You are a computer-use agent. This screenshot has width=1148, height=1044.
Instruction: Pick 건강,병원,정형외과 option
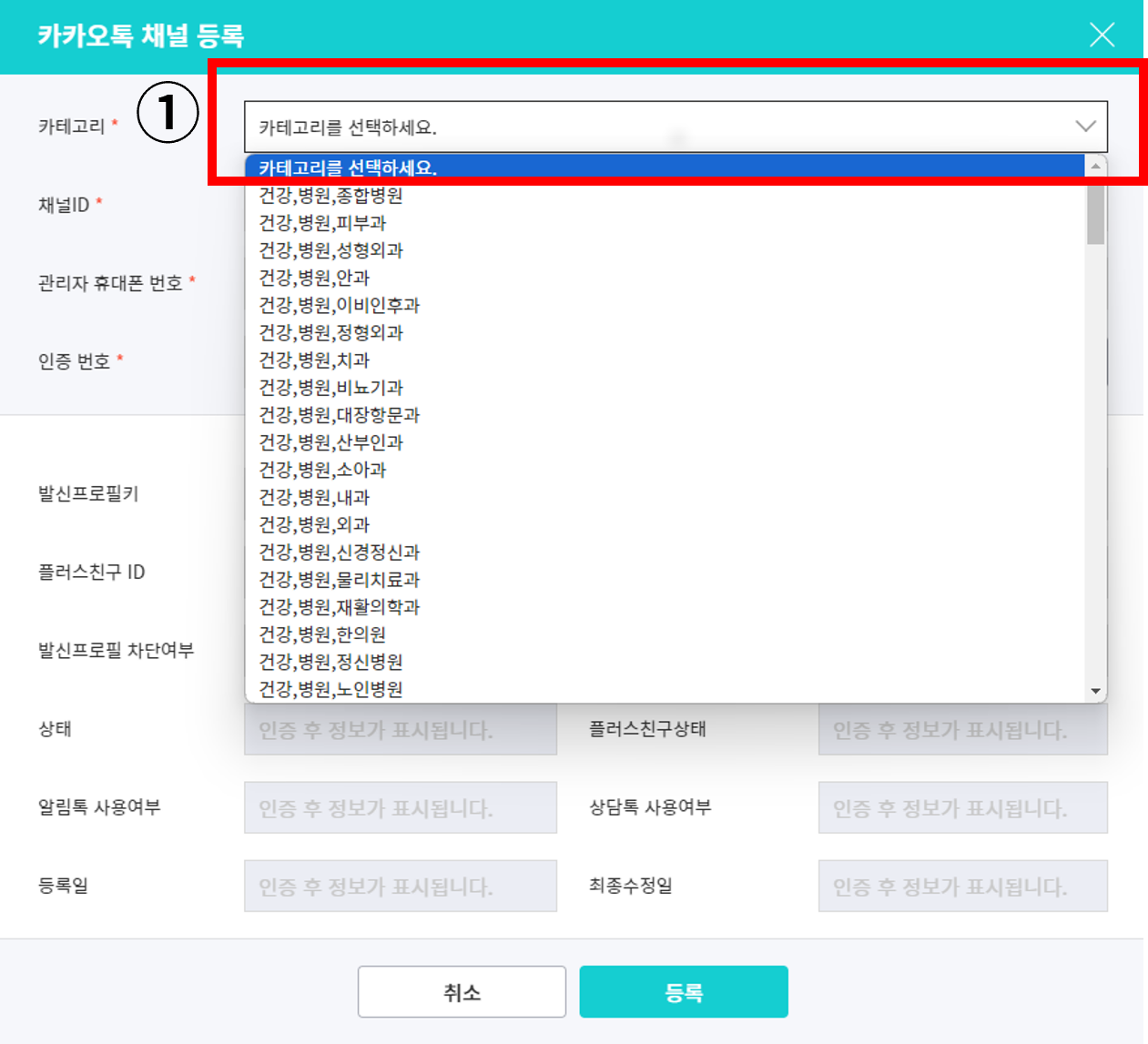(x=665, y=332)
